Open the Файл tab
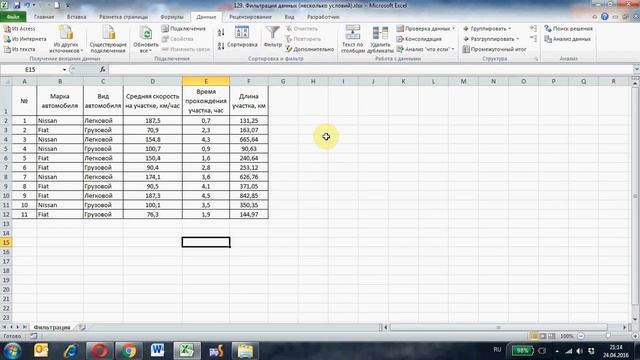The height and width of the screenshot is (360, 640). 13,17
